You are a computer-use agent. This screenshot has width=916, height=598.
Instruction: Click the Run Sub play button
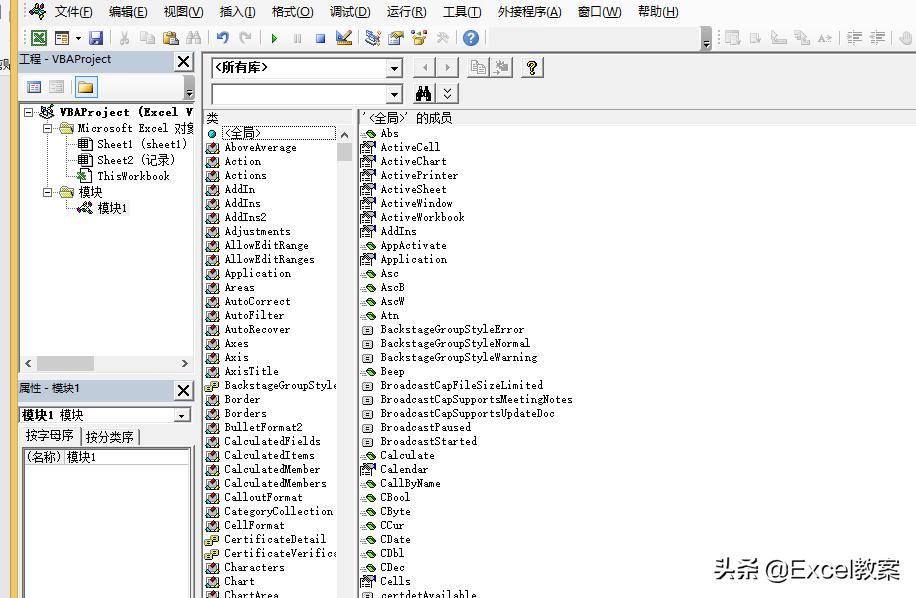[274, 38]
